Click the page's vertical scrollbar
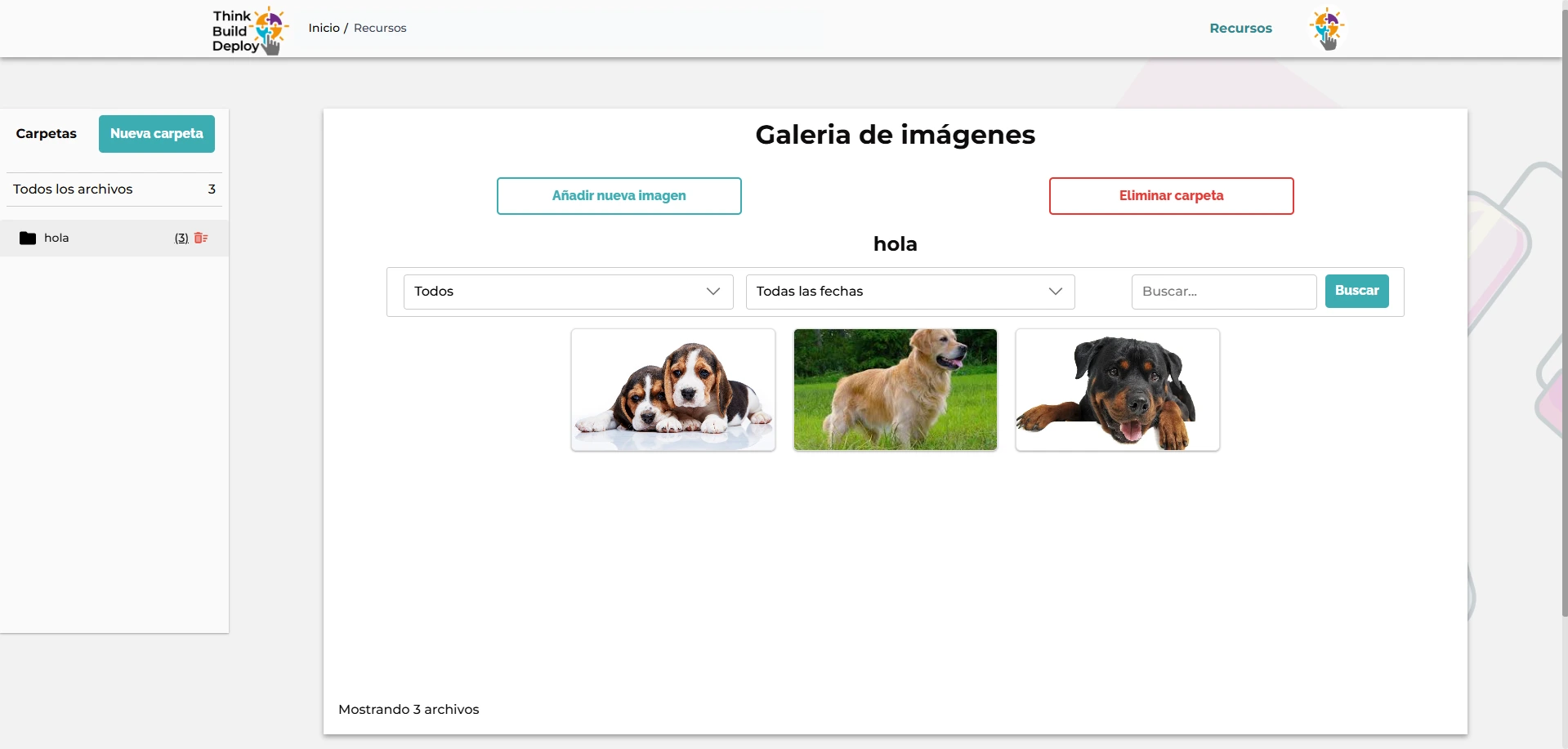The height and width of the screenshot is (749, 1568). (x=1564, y=327)
